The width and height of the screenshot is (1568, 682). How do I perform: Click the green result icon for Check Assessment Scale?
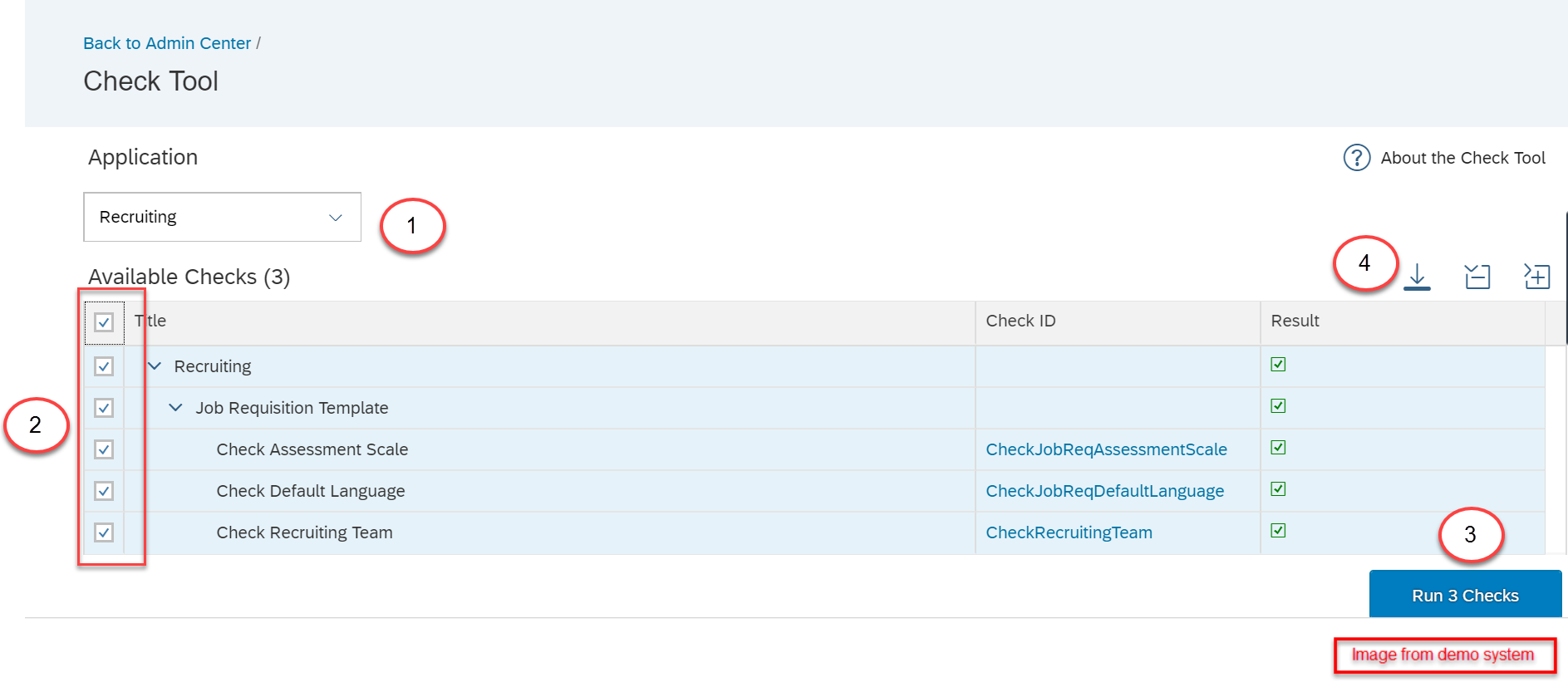pos(1278,448)
